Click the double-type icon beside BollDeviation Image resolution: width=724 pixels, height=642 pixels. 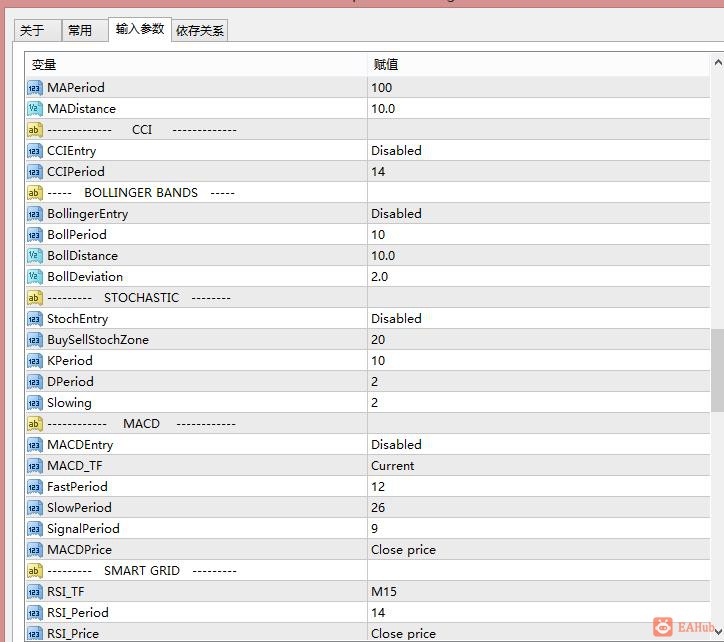[x=35, y=277]
